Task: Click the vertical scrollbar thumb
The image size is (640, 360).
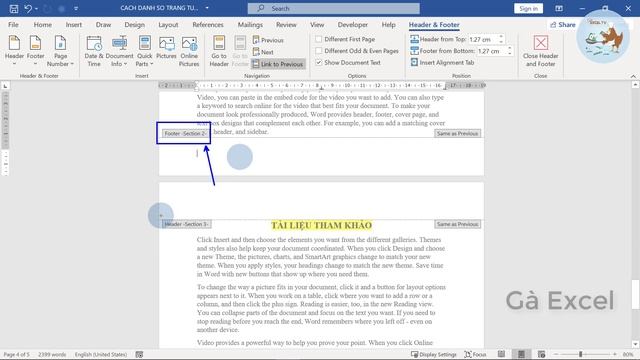Action: coord(635,294)
